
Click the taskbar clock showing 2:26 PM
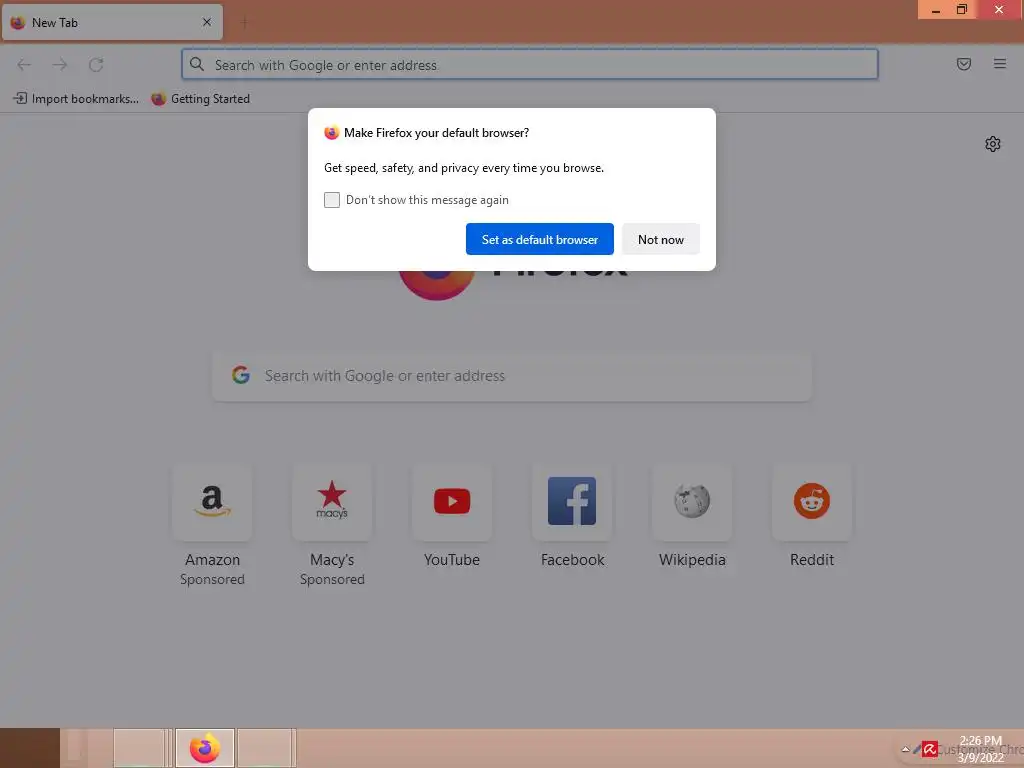[x=980, y=749]
